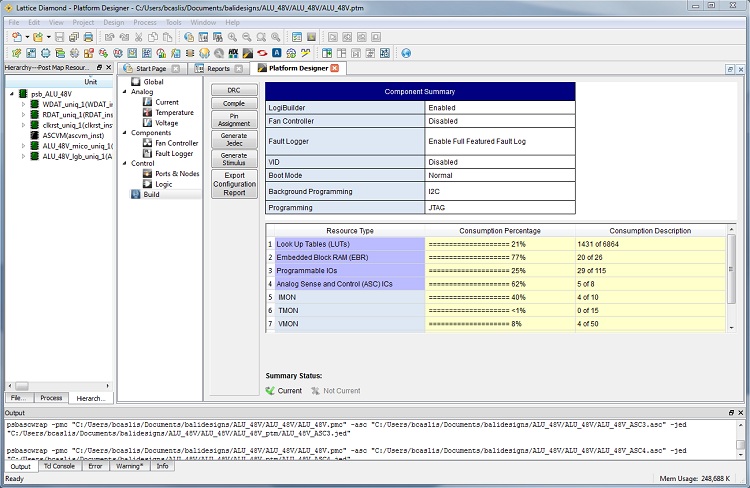Expand the WDAT_uniq_1 hierarchy node
The height and width of the screenshot is (488, 750).
pos(23,104)
